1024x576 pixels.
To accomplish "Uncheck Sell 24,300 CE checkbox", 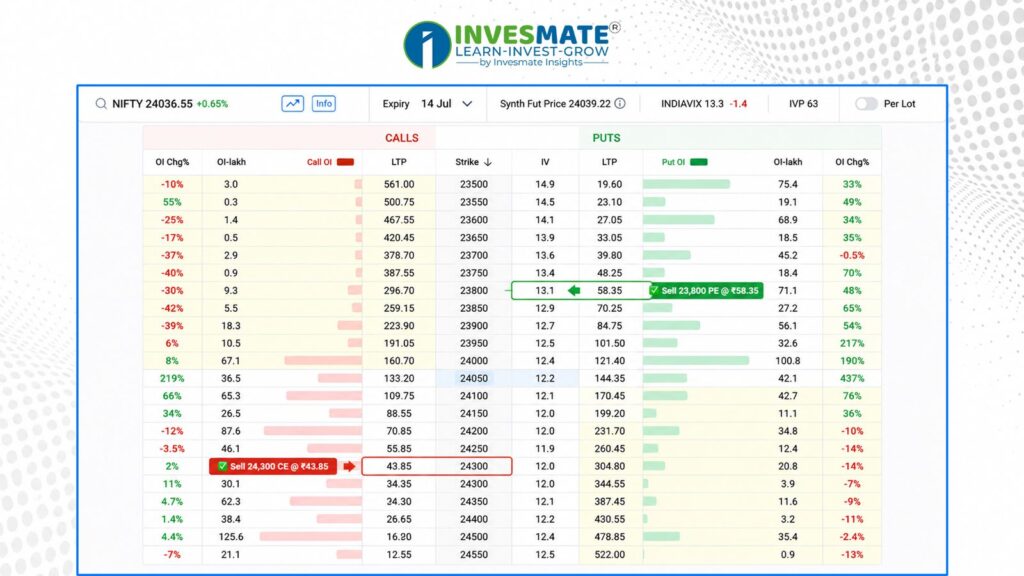I will [x=222, y=466].
